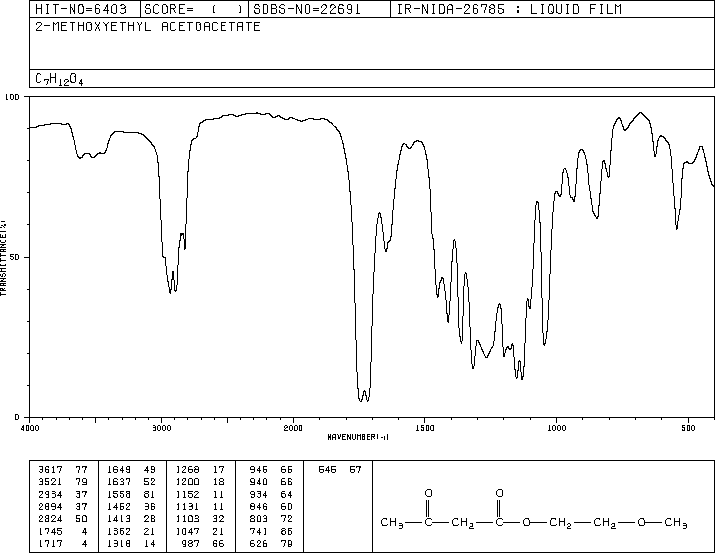Click the 3000 wavenumber axis label
This screenshot has height=553, width=715.
tap(161, 428)
